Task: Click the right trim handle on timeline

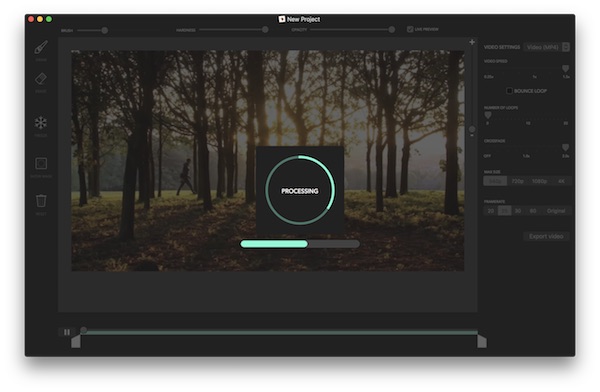Action: (482, 341)
